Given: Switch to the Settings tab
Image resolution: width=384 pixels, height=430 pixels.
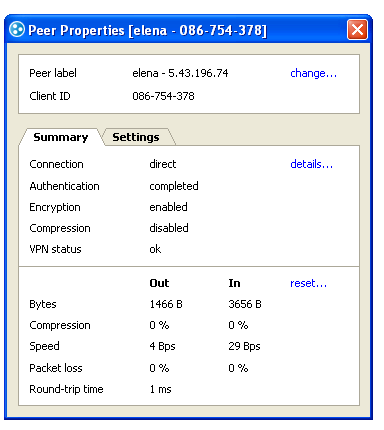Looking at the screenshot, I should click(136, 137).
